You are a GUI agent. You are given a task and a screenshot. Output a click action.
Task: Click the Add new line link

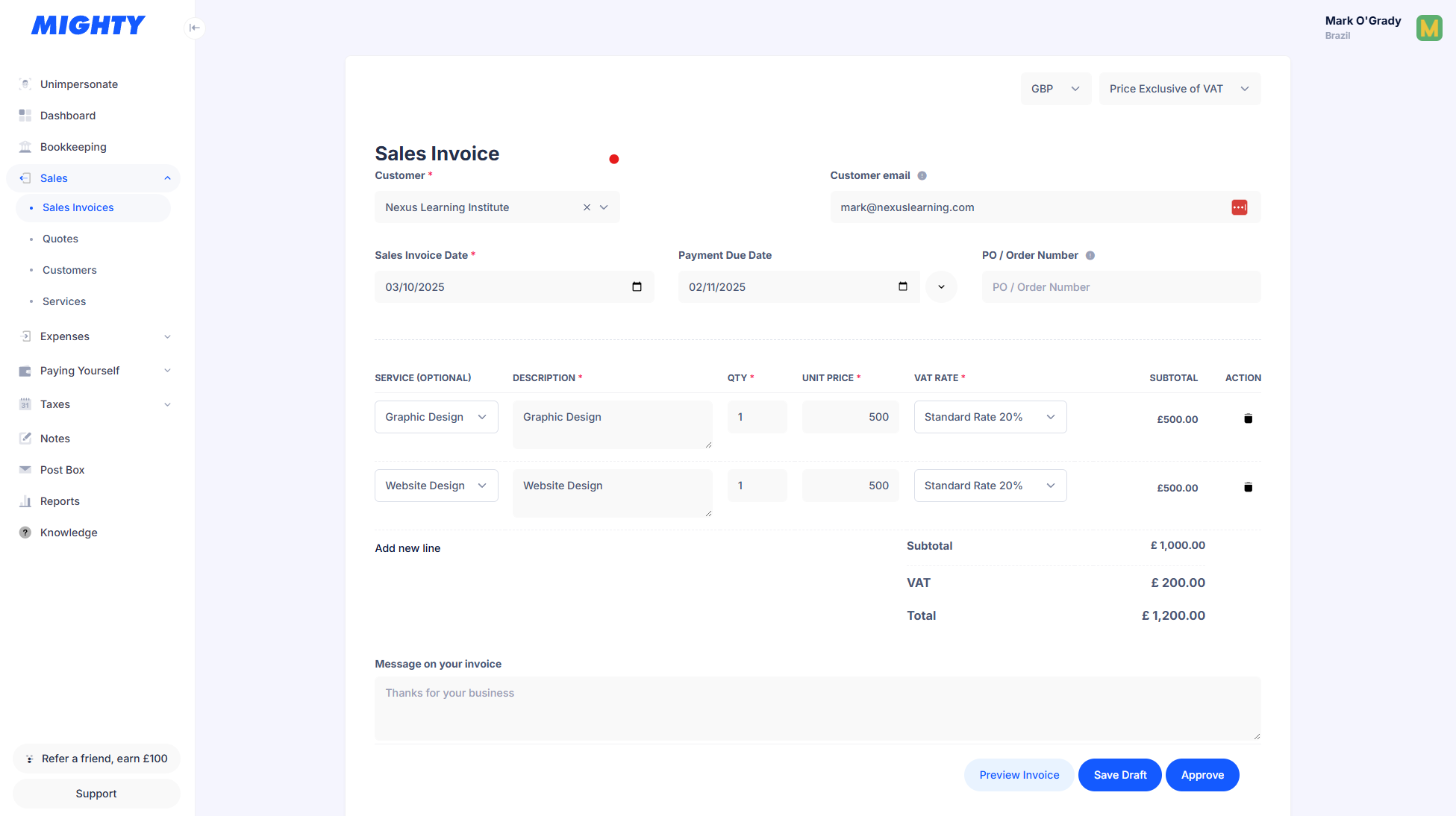coord(407,548)
